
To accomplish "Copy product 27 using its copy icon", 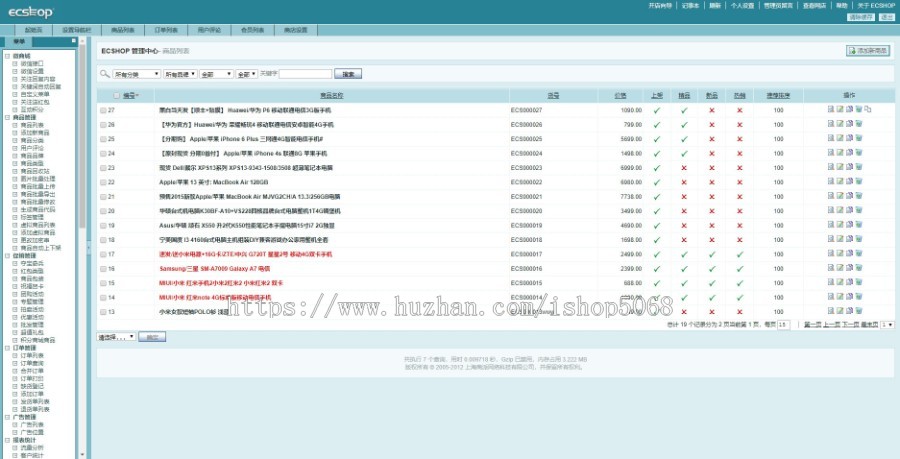I will point(849,109).
